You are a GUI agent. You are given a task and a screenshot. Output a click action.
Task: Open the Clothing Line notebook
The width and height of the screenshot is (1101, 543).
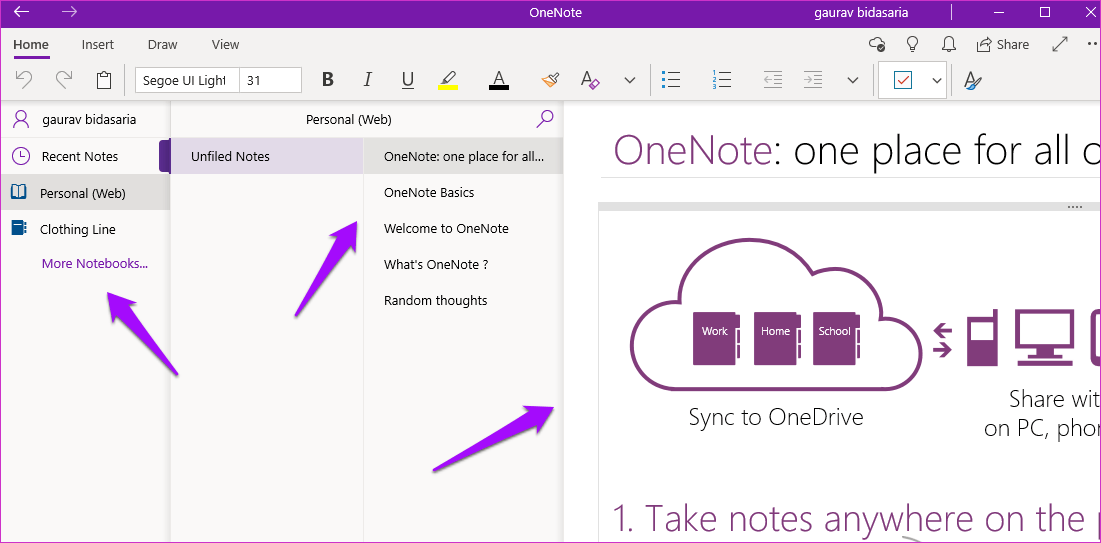point(85,229)
